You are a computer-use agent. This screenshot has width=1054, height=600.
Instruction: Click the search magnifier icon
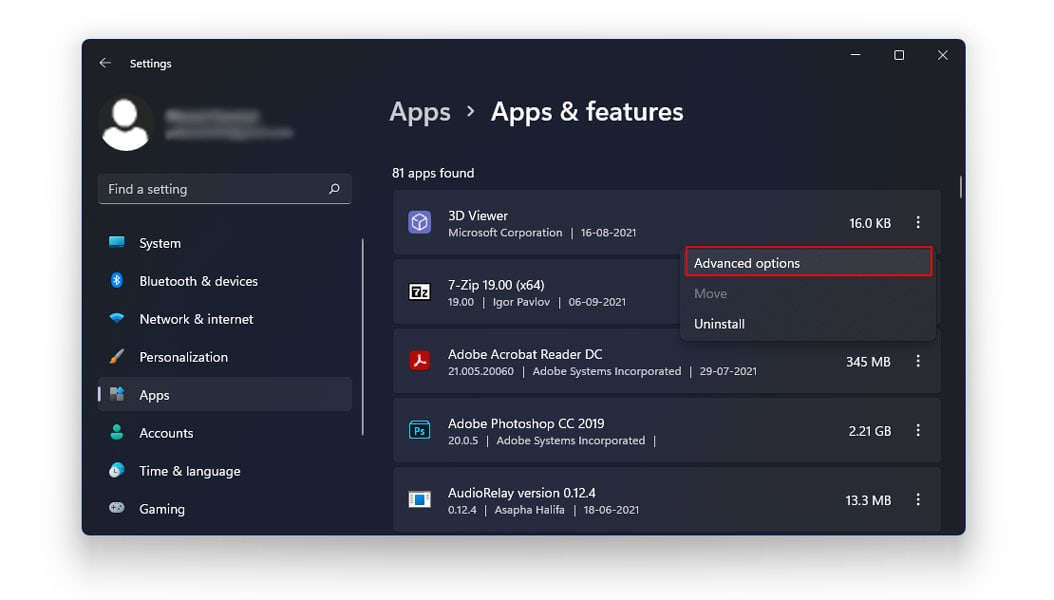tap(334, 189)
